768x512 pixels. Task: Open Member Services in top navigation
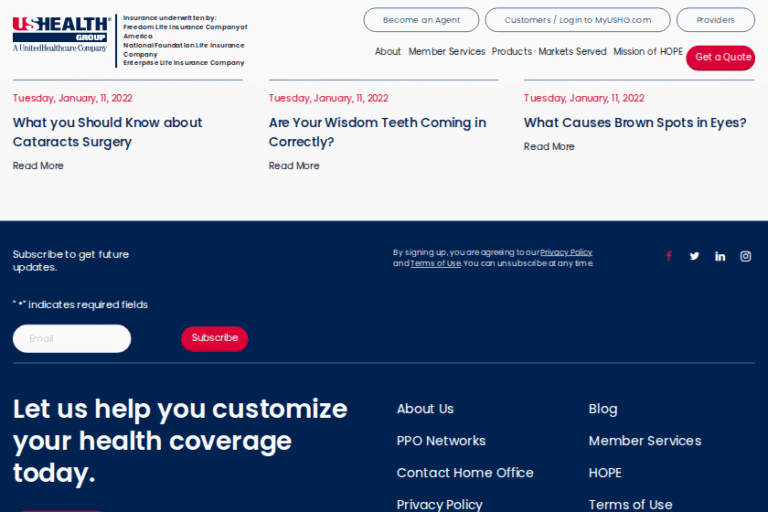[446, 52]
